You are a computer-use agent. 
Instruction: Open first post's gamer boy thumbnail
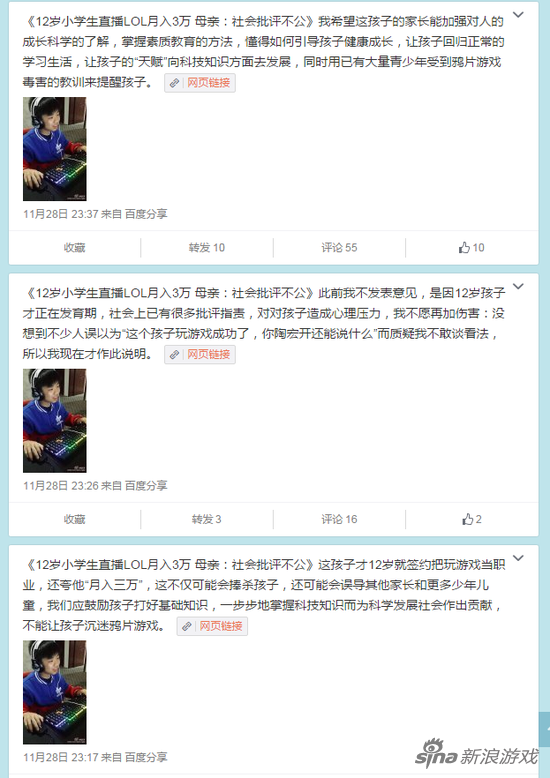55,149
